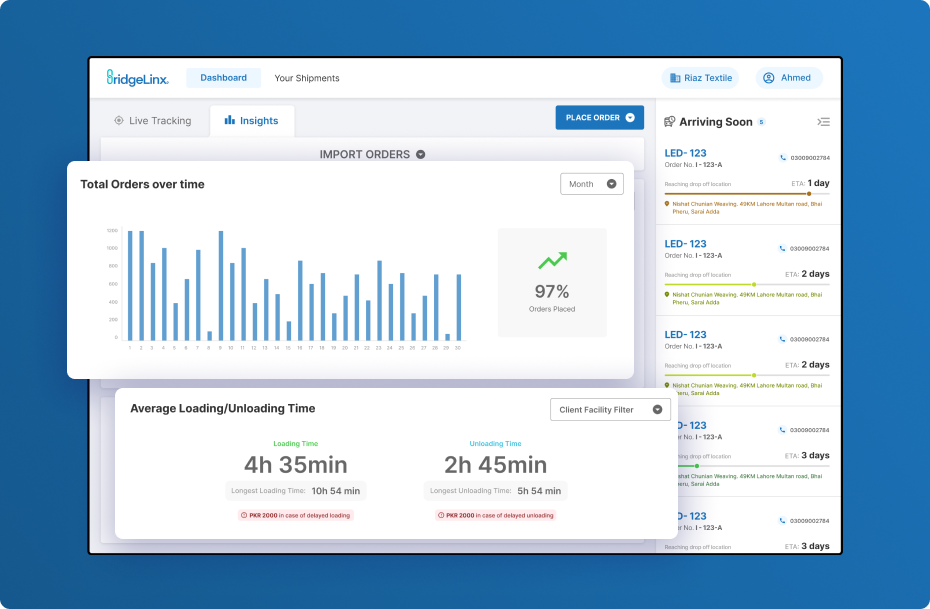Viewport: 930px width, 609px height.
Task: Collapse the Arriving Soon side panel
Action: pyautogui.click(x=823, y=122)
